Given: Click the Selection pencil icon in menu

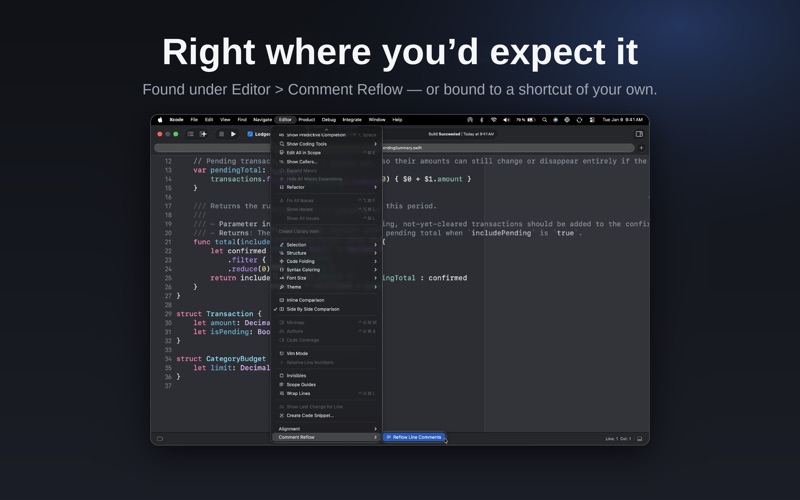Looking at the screenshot, I should [x=282, y=245].
